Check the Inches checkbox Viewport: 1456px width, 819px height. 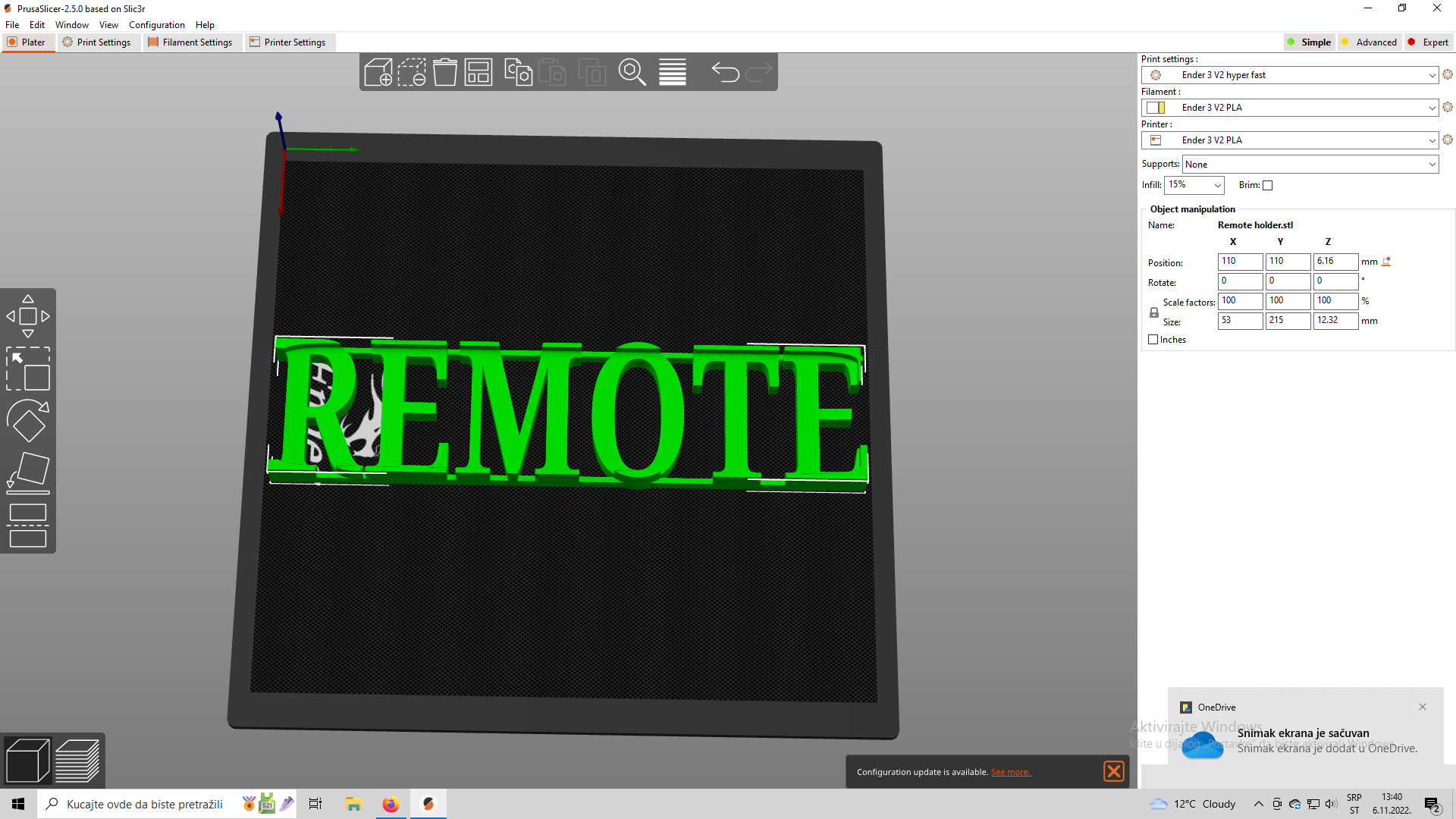coord(1153,339)
